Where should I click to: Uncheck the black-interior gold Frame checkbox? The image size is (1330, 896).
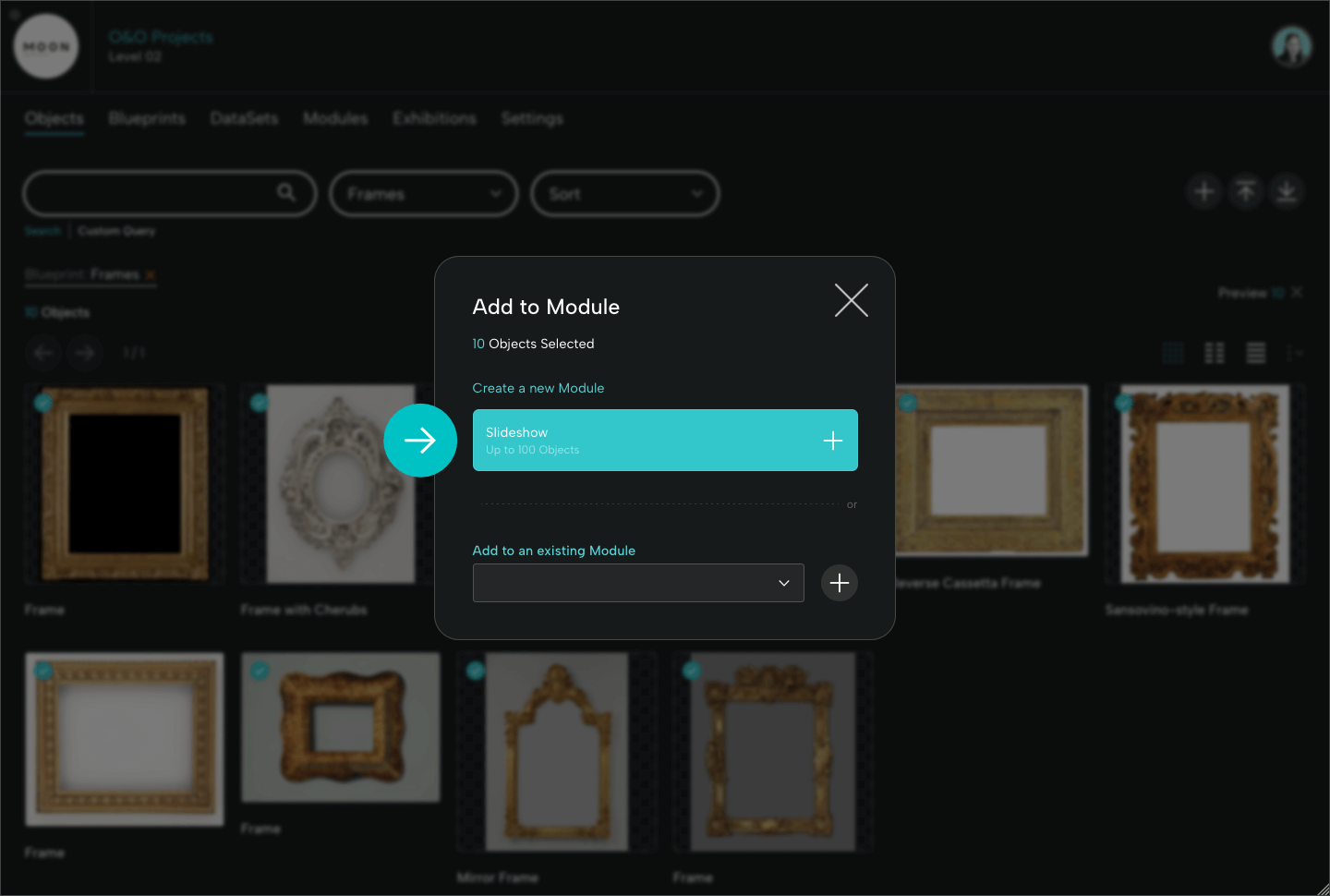[43, 403]
